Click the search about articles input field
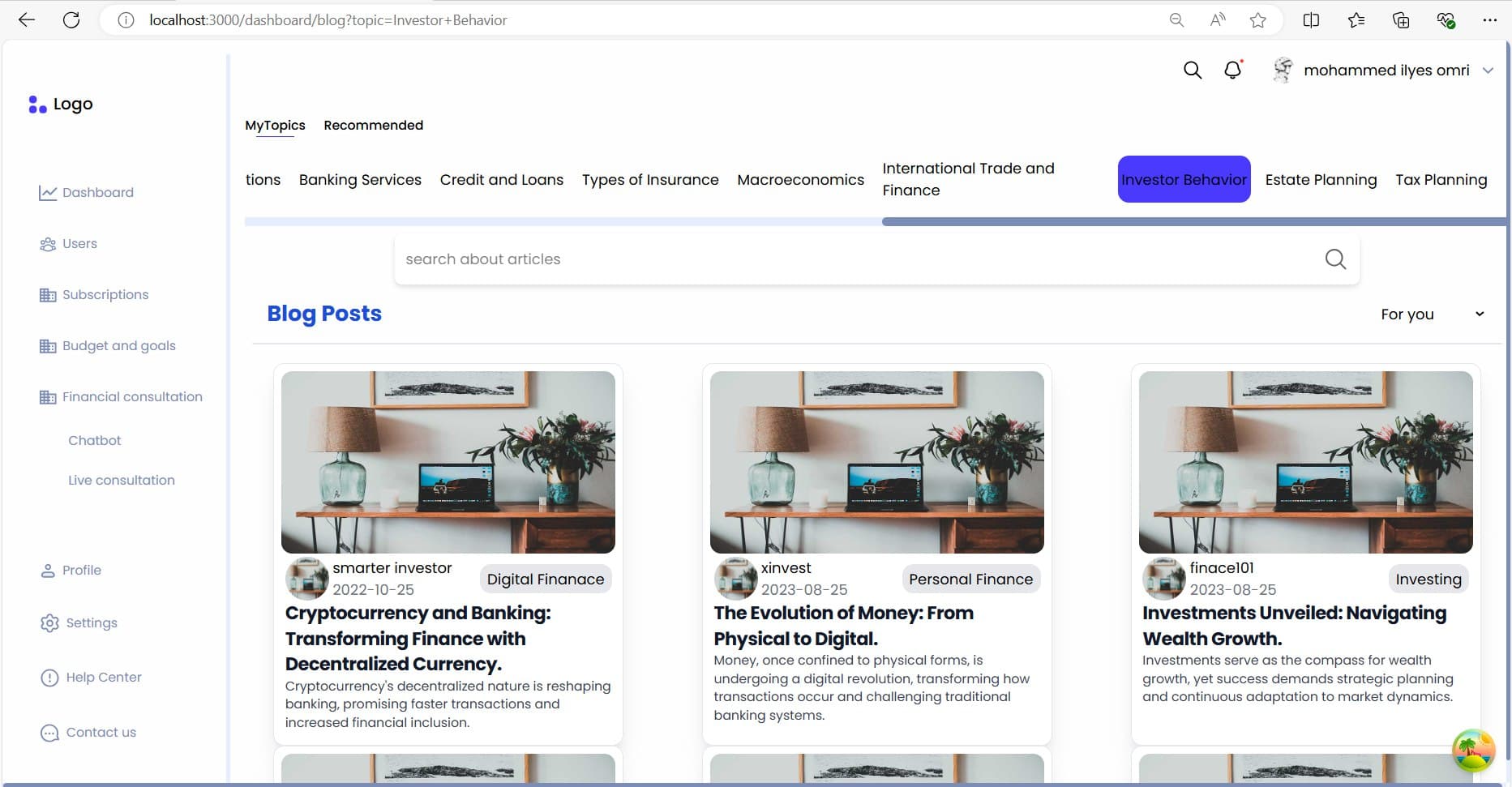 coord(859,259)
